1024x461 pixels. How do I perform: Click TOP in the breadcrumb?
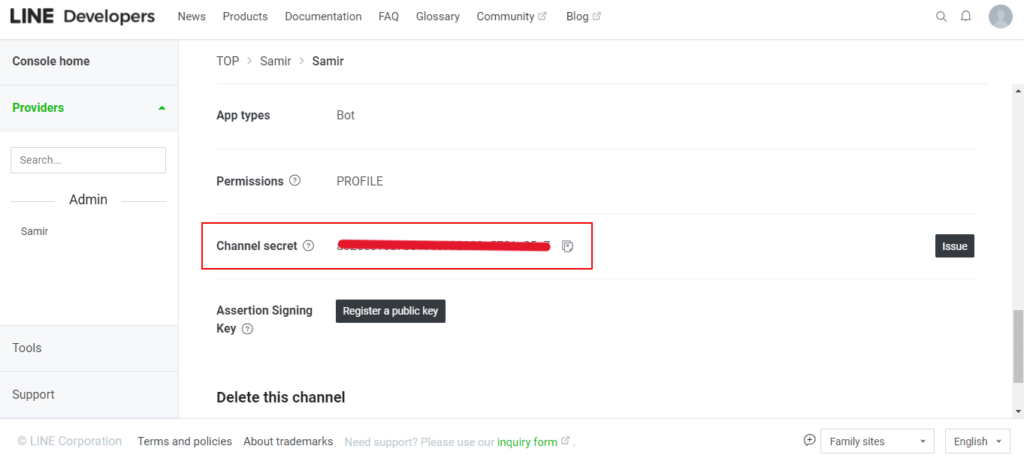[227, 61]
